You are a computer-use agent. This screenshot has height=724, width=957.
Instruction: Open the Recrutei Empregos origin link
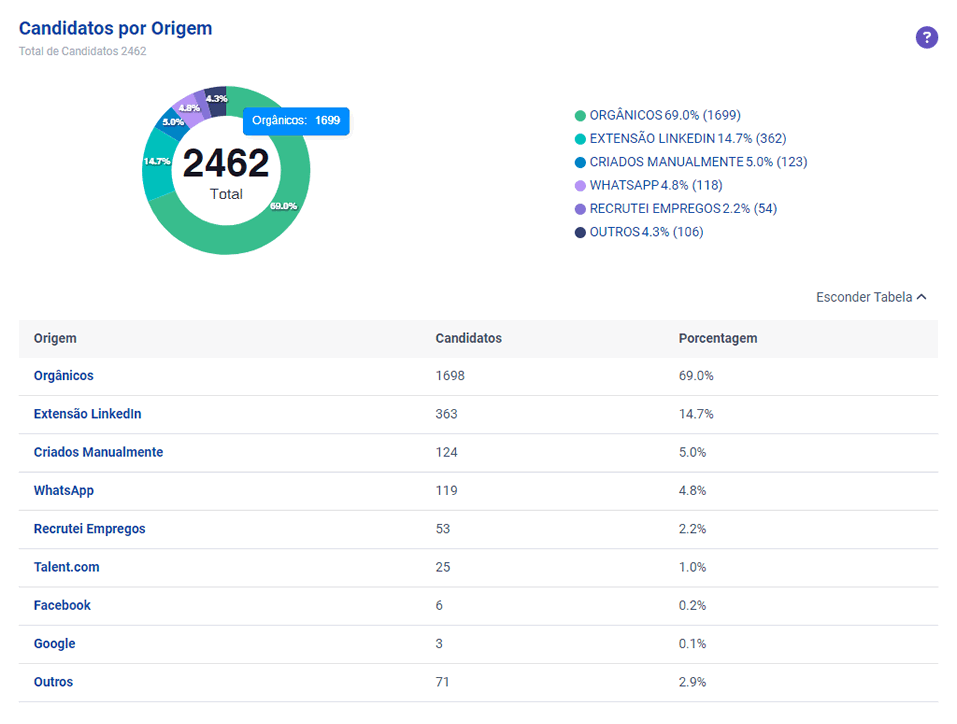click(89, 529)
